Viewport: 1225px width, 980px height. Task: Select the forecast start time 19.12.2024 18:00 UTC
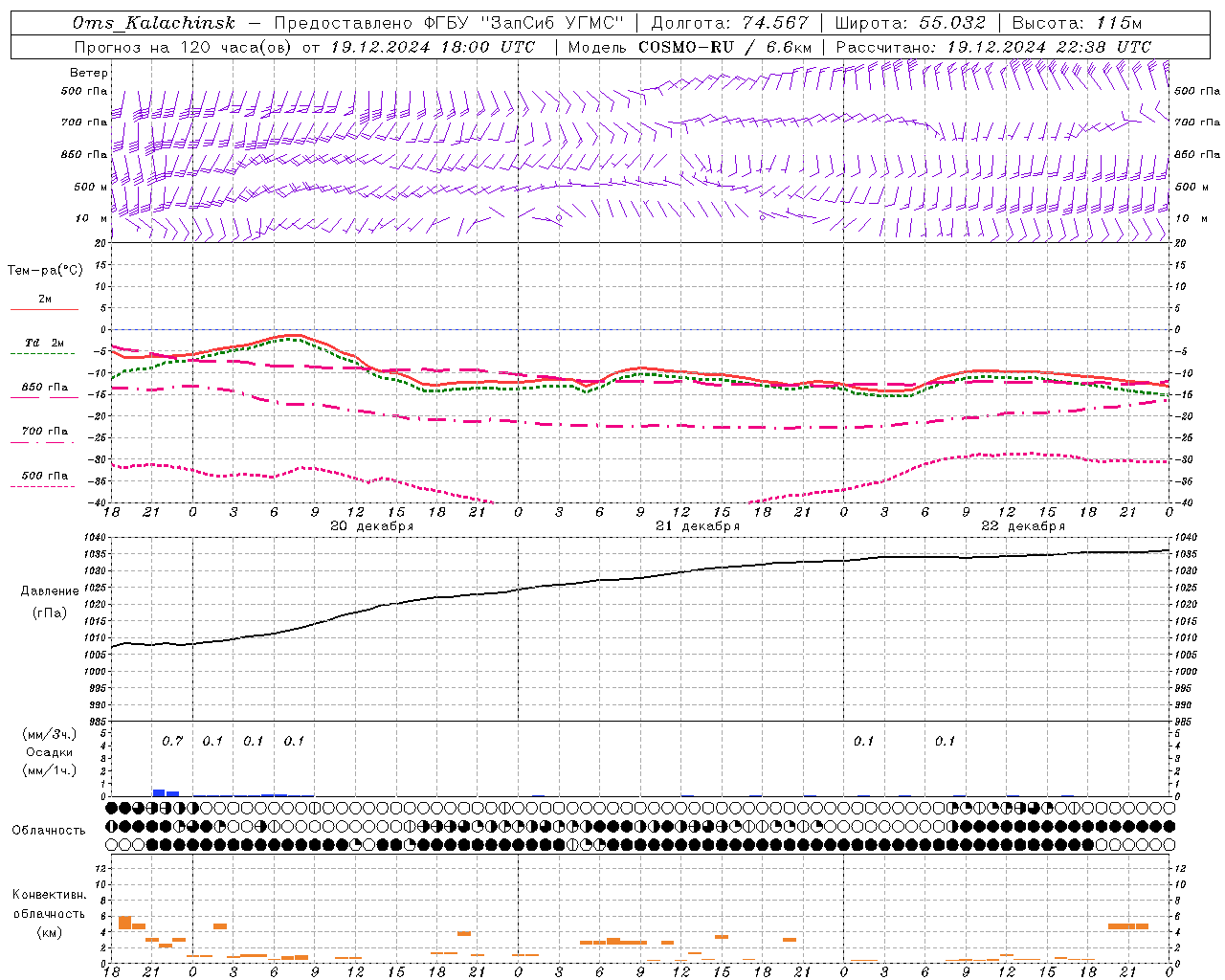pyautogui.click(x=433, y=47)
